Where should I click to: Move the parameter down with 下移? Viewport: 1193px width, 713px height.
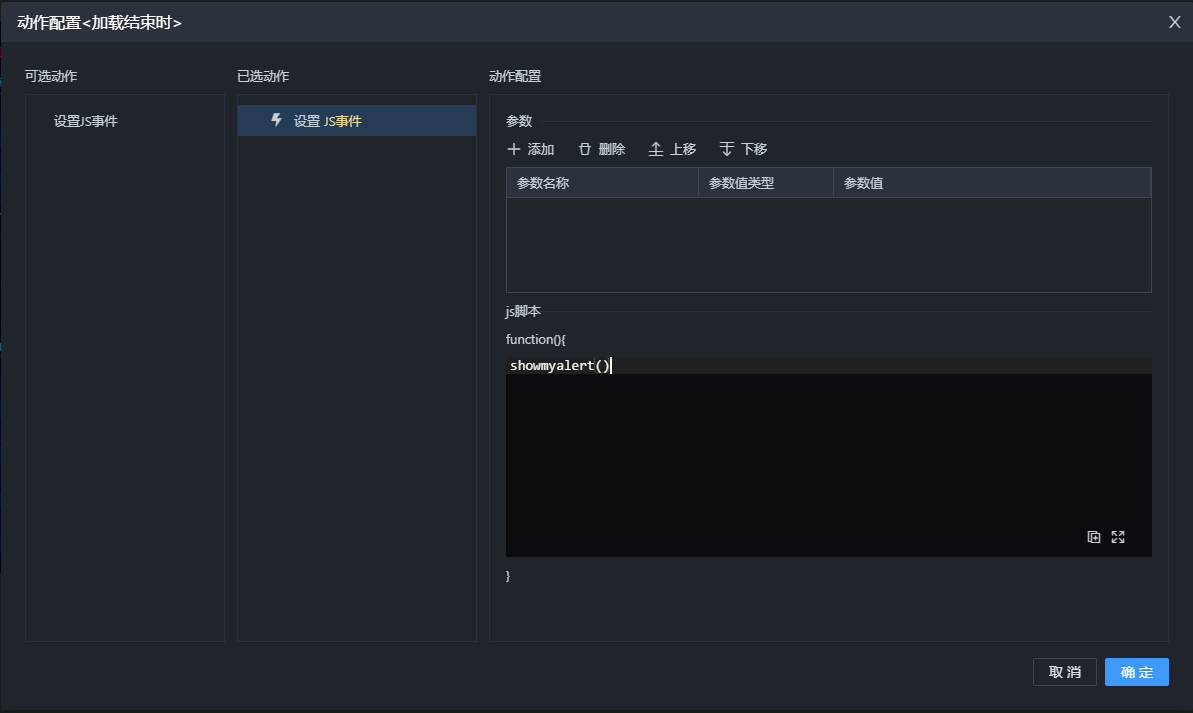(727, 149)
